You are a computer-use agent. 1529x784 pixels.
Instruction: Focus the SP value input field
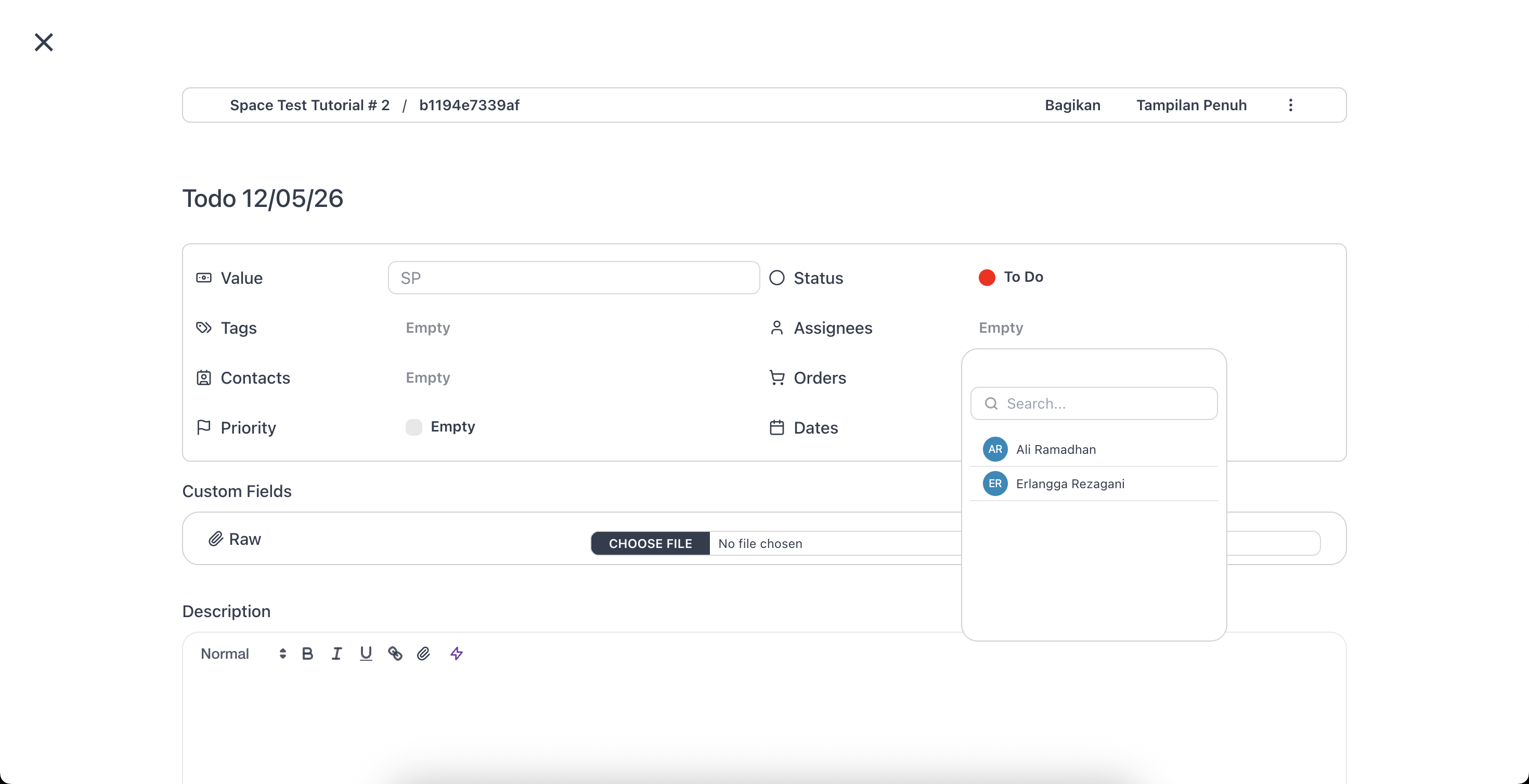(574, 278)
